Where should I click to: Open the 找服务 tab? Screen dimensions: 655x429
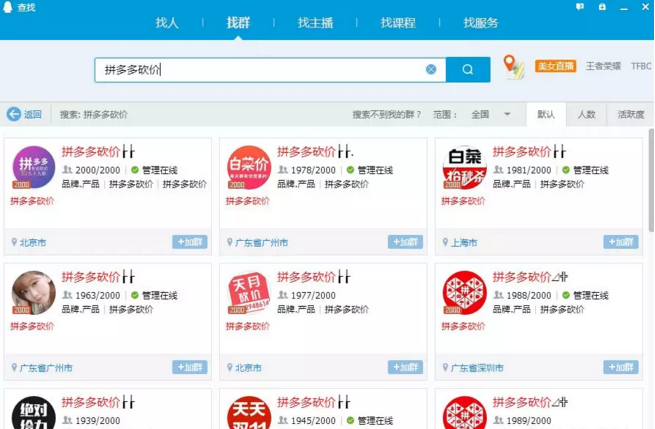(481, 23)
